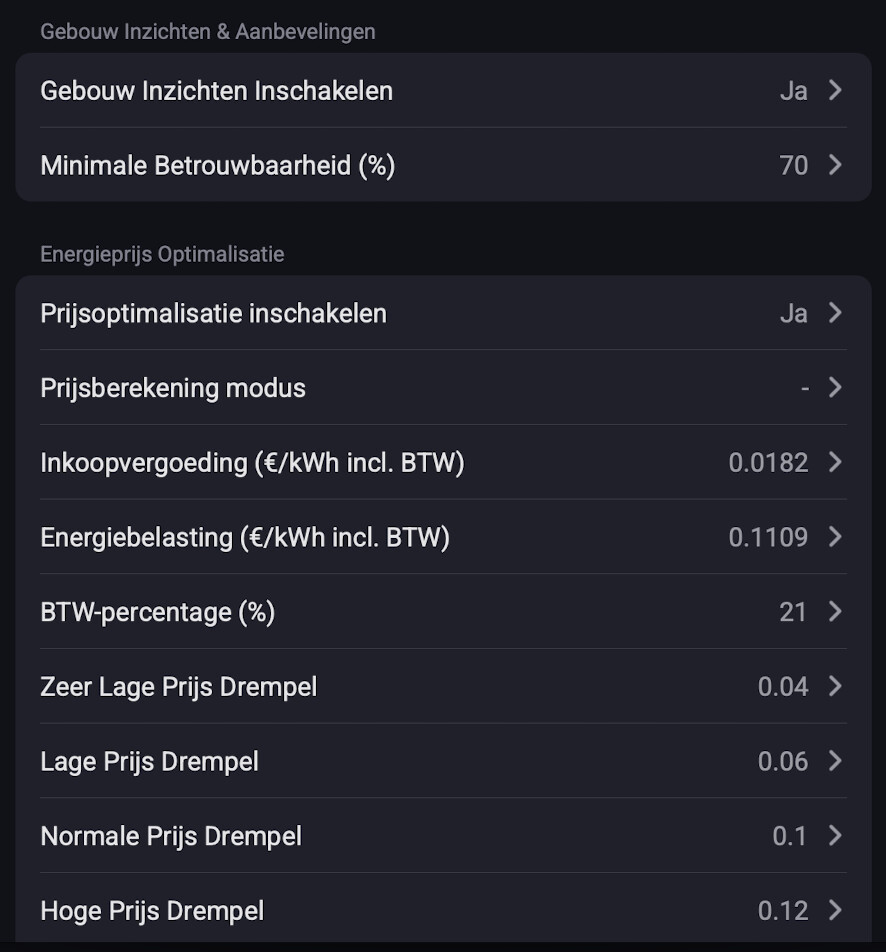This screenshot has height=952, width=886.
Task: Click chevron beside Minimale Betrouwbaarheid
Action: (x=836, y=165)
